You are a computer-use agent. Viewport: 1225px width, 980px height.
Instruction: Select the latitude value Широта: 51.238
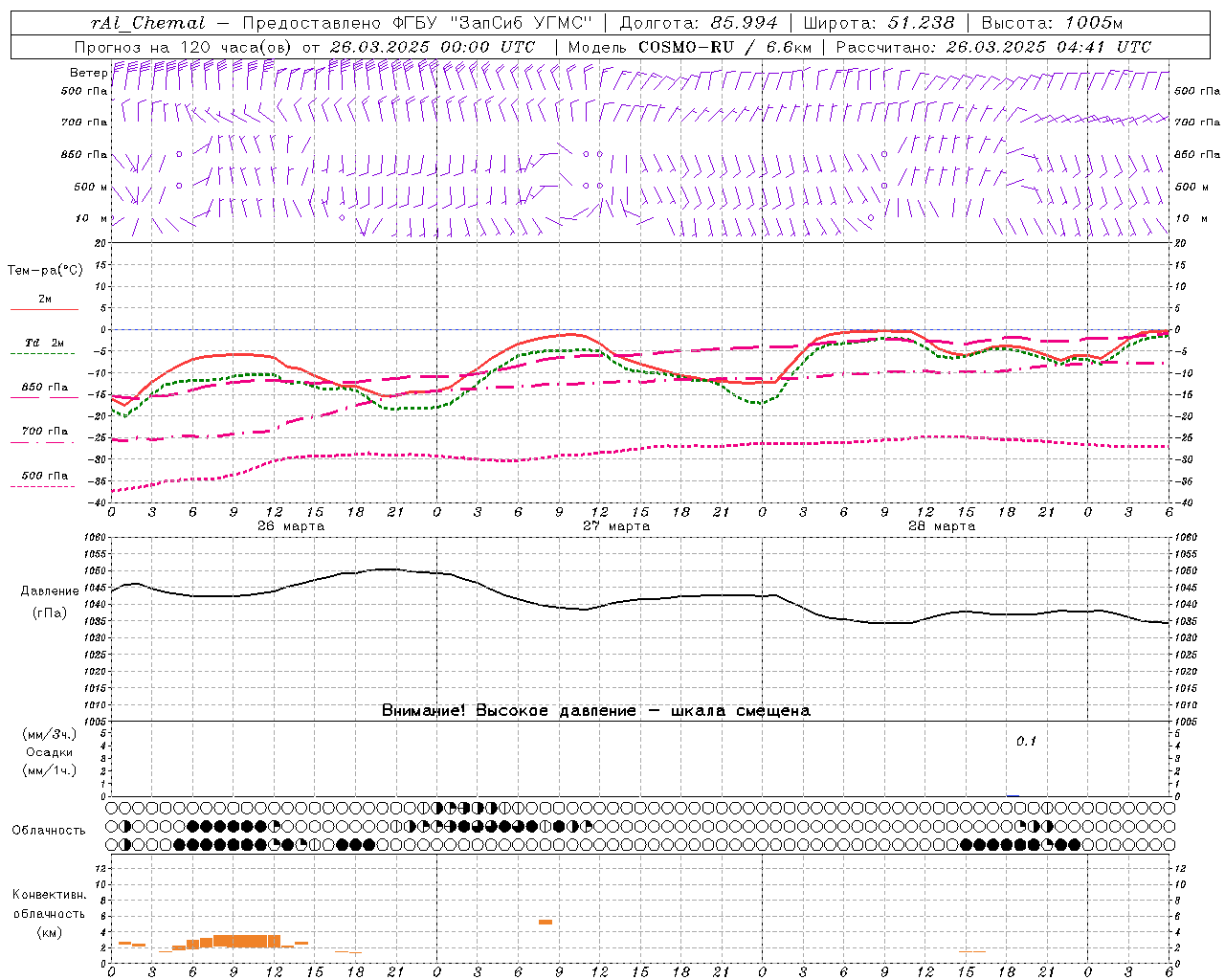click(879, 23)
